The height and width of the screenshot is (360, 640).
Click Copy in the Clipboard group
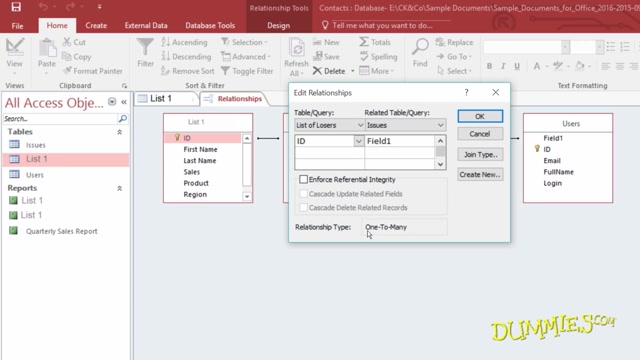coord(77,56)
